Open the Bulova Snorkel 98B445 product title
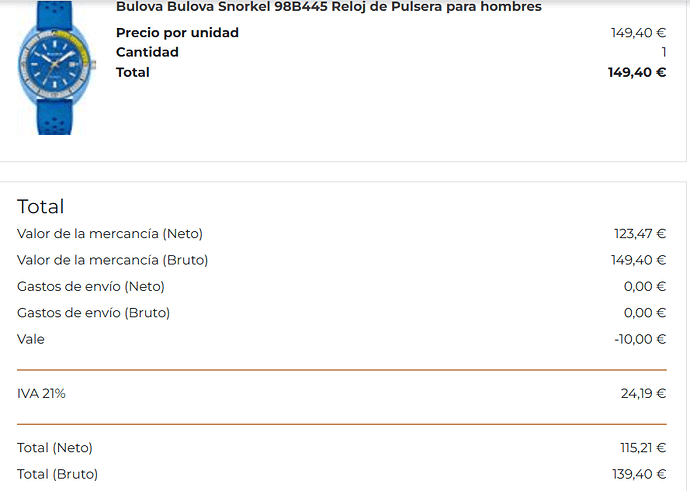The width and height of the screenshot is (690, 491). pos(329,7)
